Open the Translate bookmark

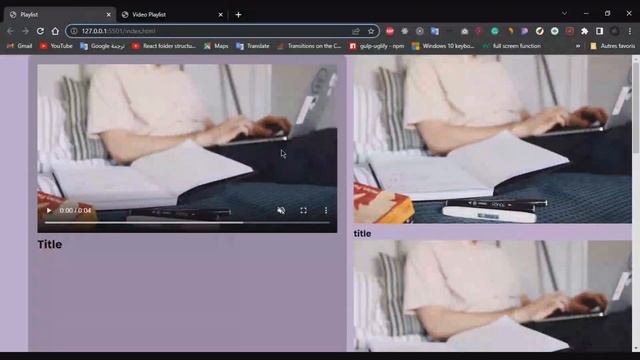(253, 46)
